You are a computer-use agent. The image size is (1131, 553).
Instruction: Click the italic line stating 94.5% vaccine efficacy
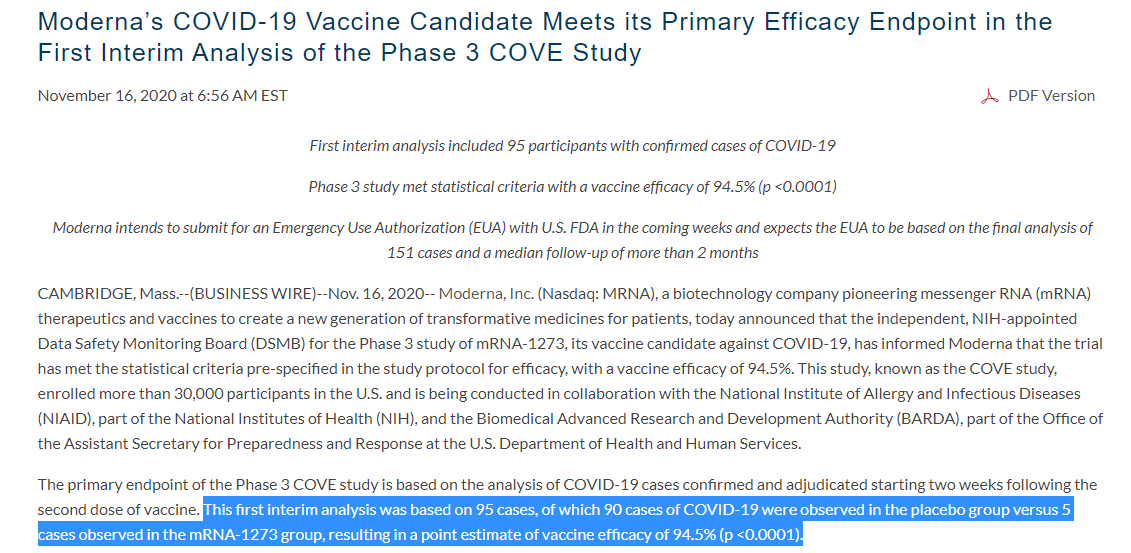572,187
